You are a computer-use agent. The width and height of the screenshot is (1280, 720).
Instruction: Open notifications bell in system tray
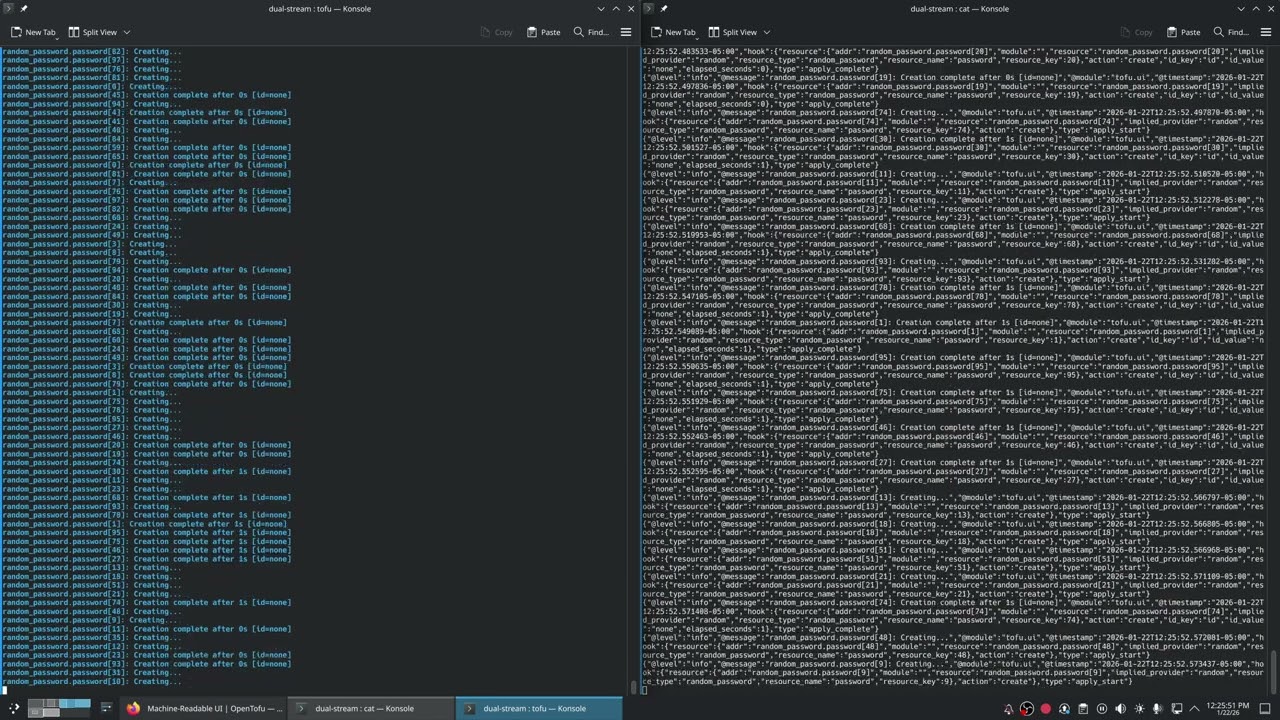[1008, 708]
